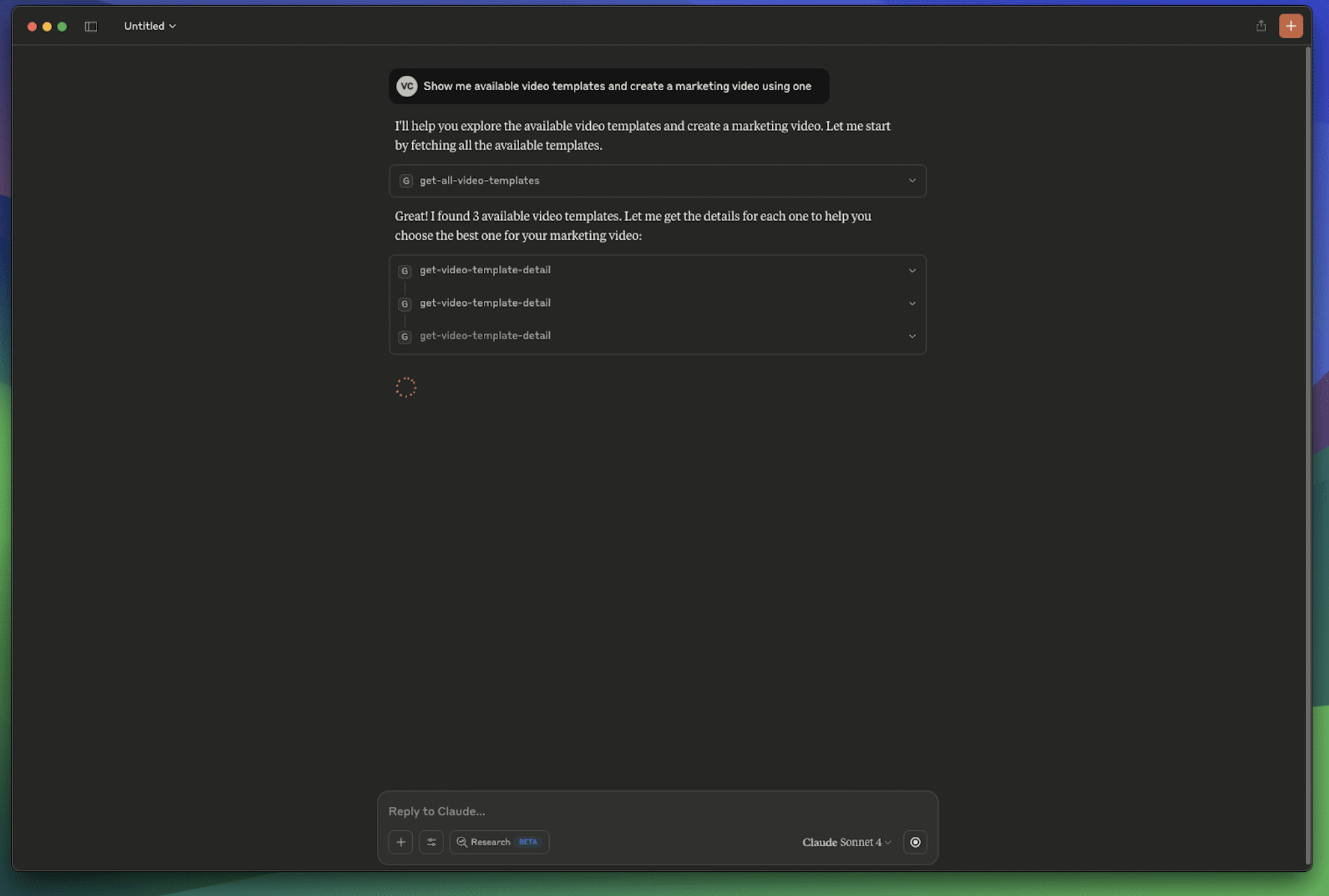Click the VC user avatar icon
This screenshot has height=896, width=1329.
coord(406,85)
